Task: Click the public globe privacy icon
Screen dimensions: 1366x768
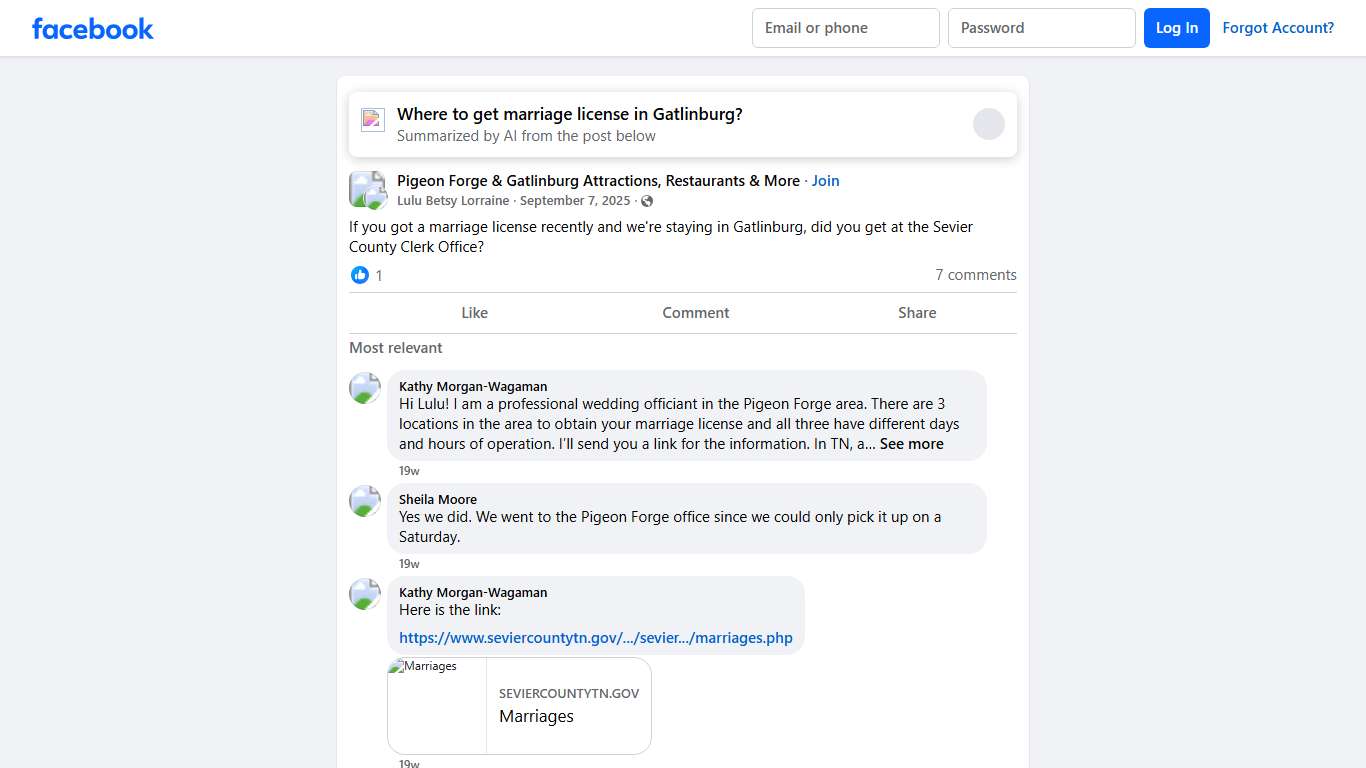Action: coord(647,201)
